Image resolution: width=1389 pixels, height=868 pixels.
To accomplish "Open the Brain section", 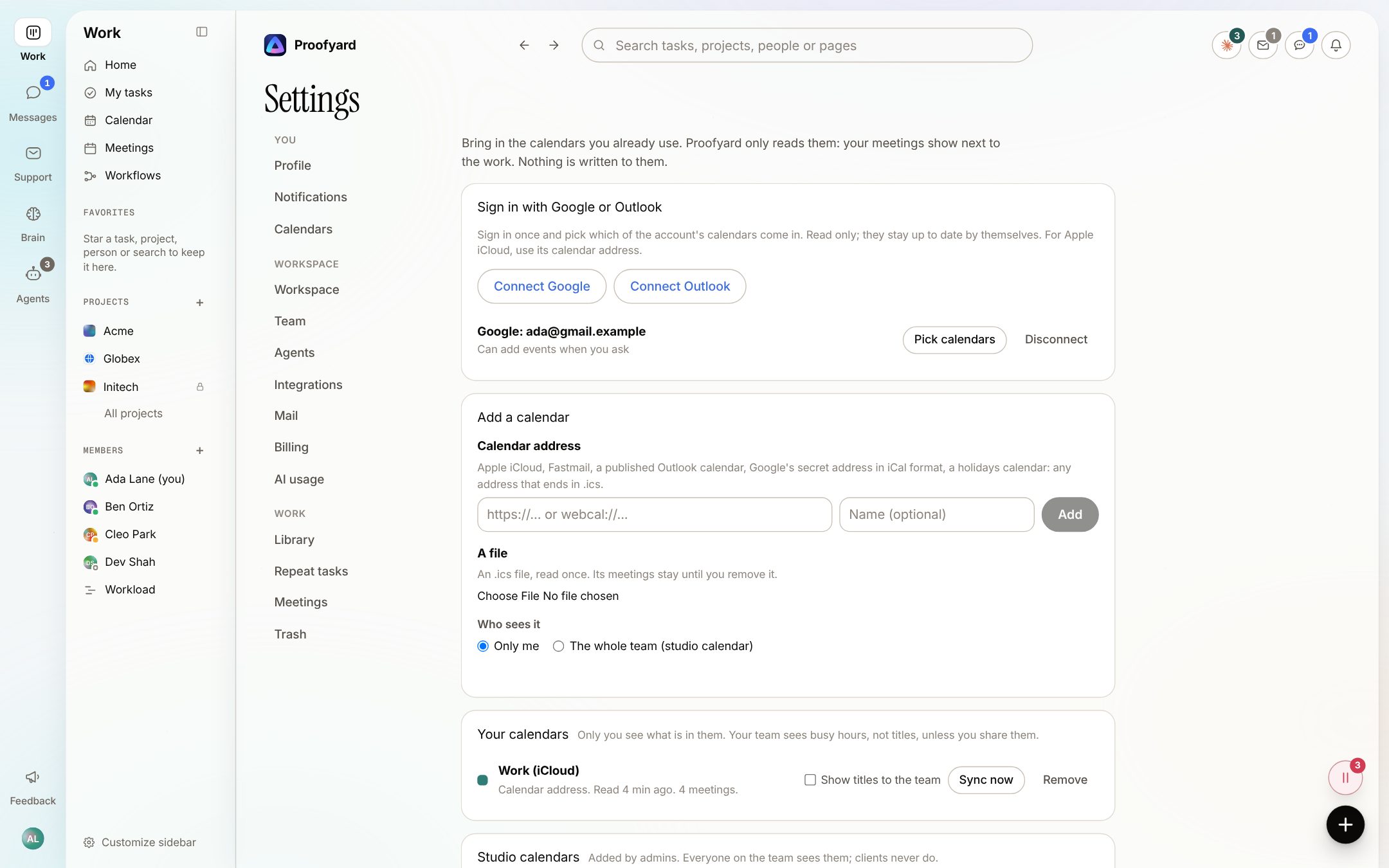I will pyautogui.click(x=33, y=224).
